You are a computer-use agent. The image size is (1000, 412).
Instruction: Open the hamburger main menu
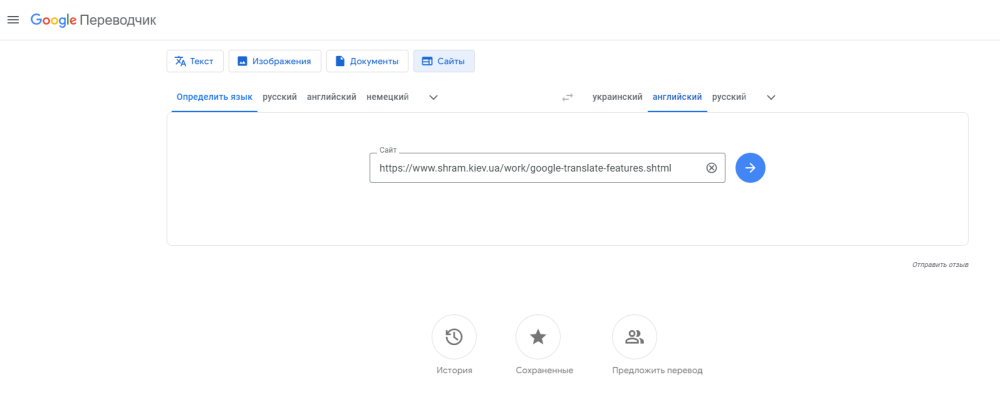click(13, 20)
